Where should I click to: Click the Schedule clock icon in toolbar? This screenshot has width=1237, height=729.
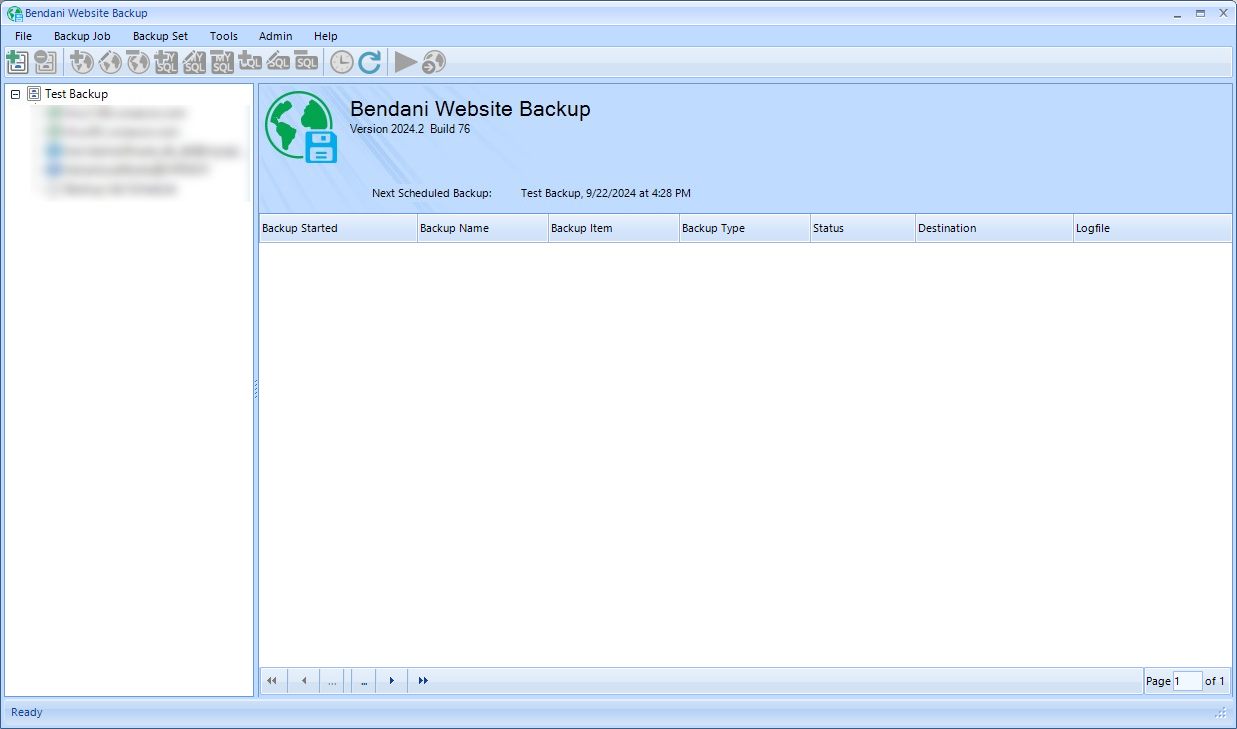[x=342, y=62]
